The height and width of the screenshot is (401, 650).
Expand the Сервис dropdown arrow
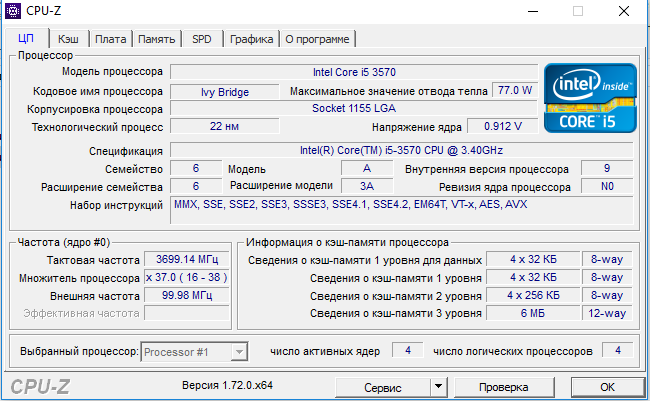point(439,388)
